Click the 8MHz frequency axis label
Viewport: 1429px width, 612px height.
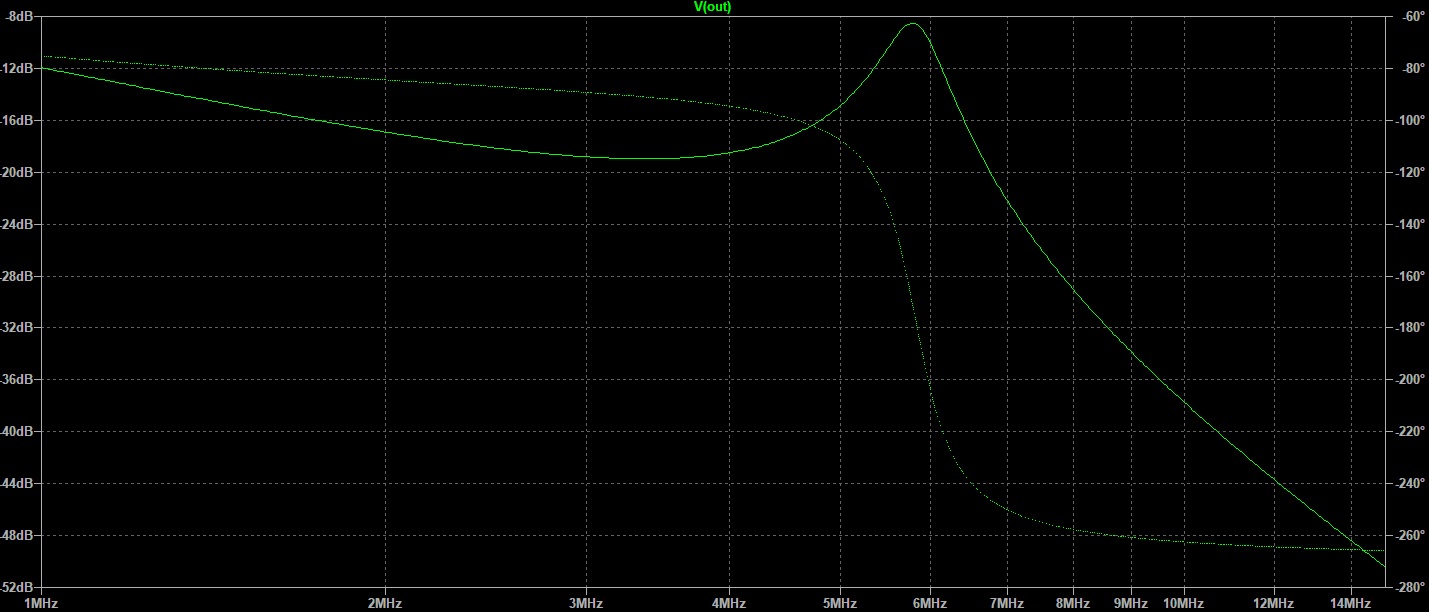(x=1073, y=604)
